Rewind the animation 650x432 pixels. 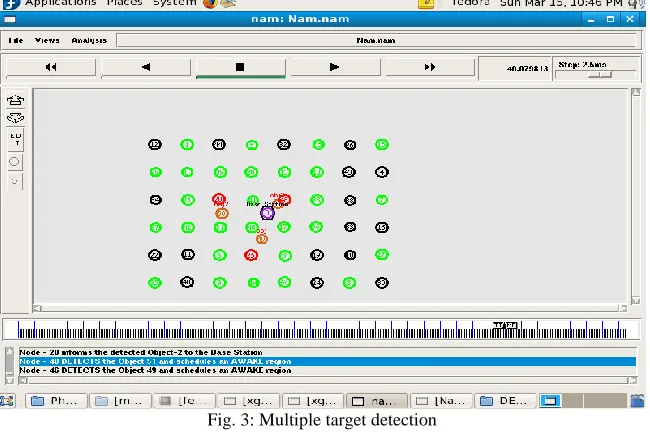pyautogui.click(x=51, y=67)
